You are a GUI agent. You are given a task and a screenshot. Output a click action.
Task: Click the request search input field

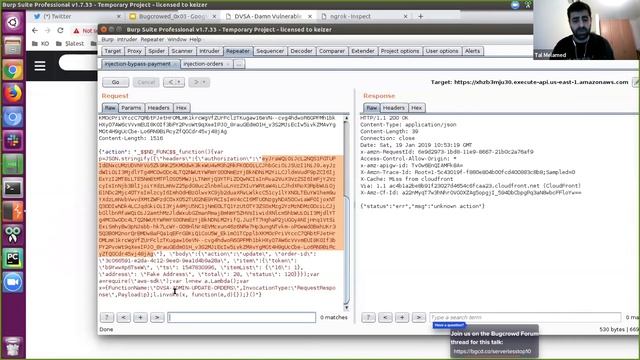click(242, 317)
